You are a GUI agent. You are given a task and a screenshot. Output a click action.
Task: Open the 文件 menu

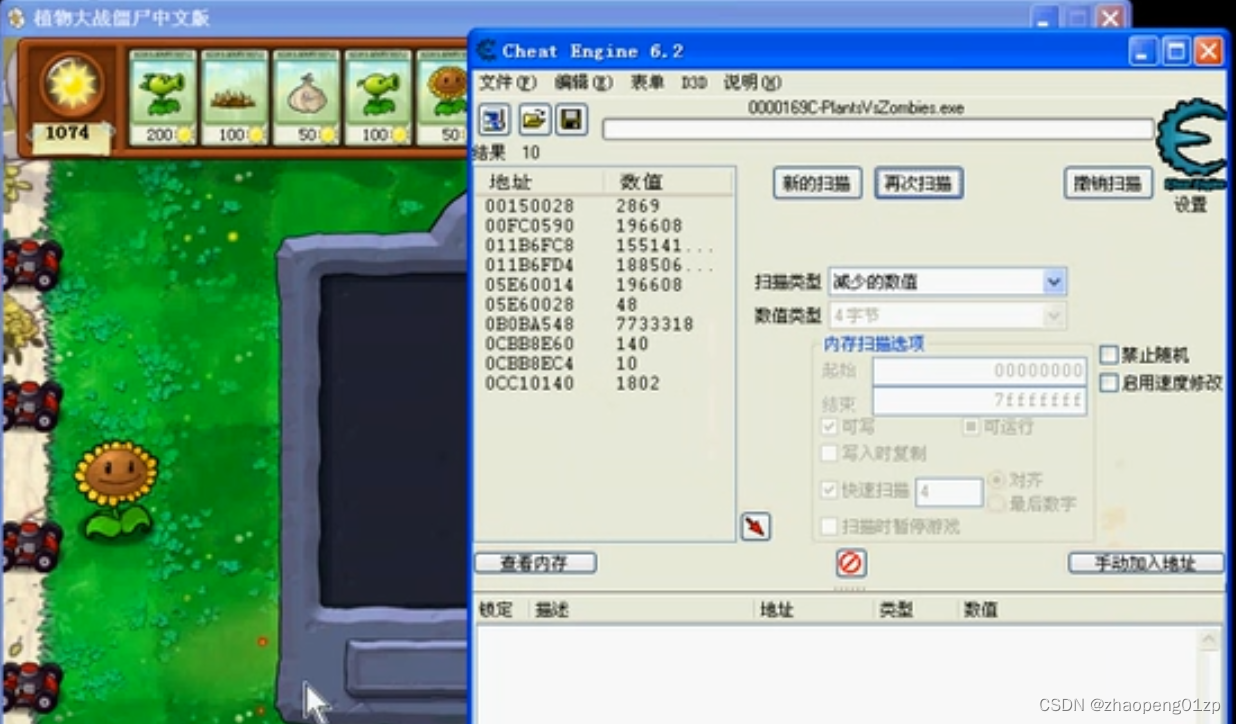coord(507,82)
